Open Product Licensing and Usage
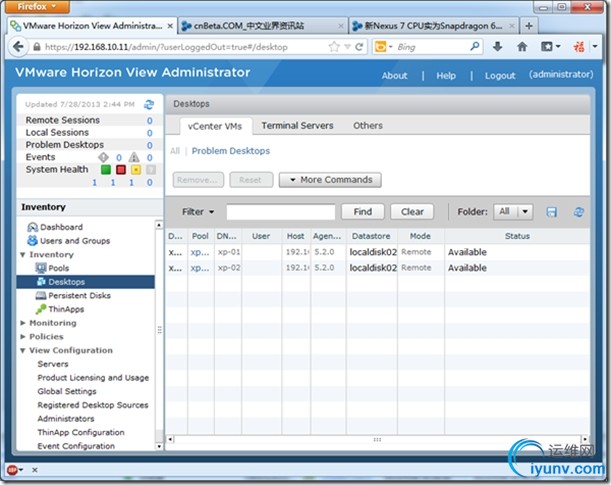The height and width of the screenshot is (485, 611). click(93, 378)
